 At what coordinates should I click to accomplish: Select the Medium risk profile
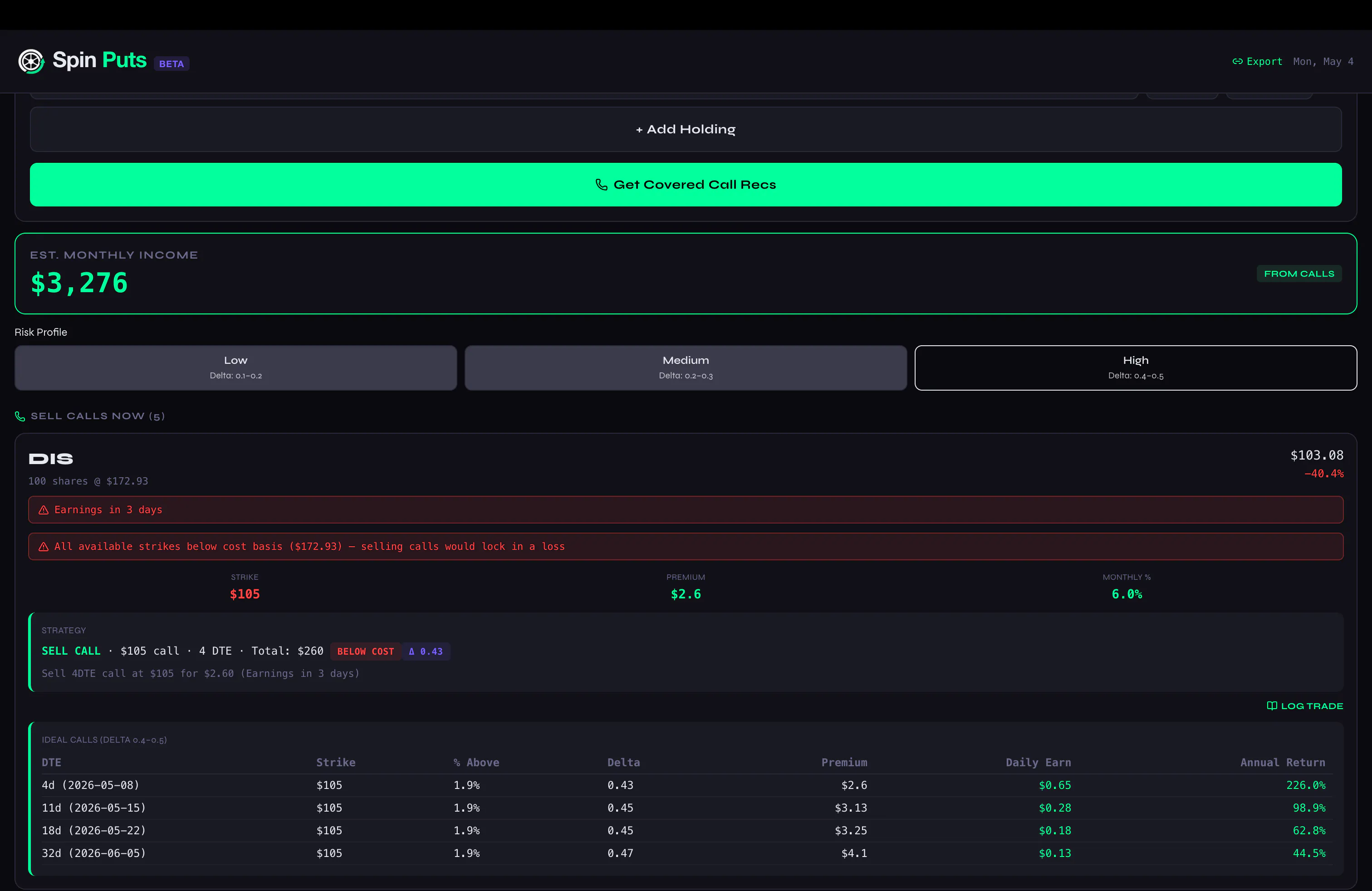coord(686,367)
